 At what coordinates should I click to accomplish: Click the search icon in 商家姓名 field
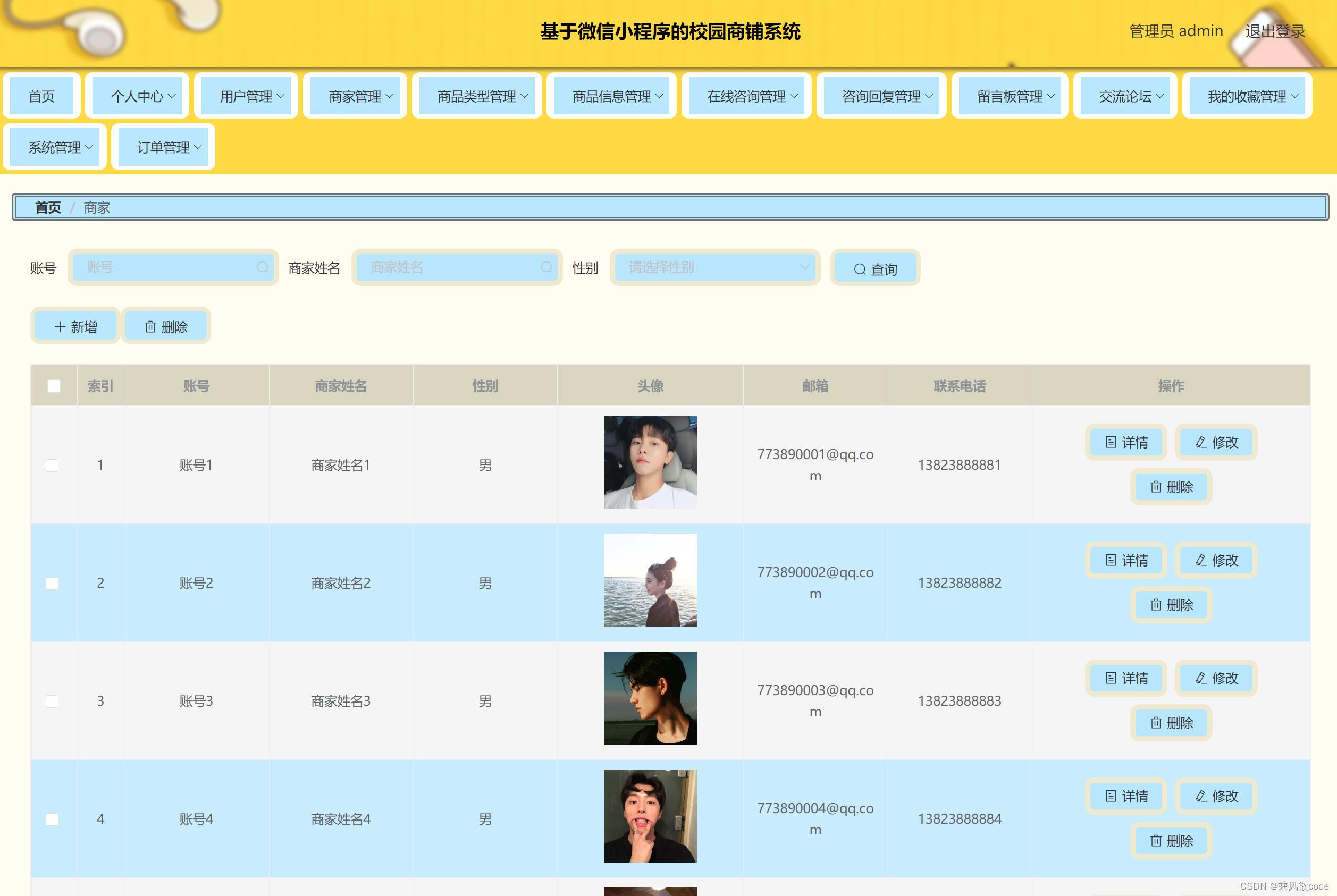[x=546, y=267]
